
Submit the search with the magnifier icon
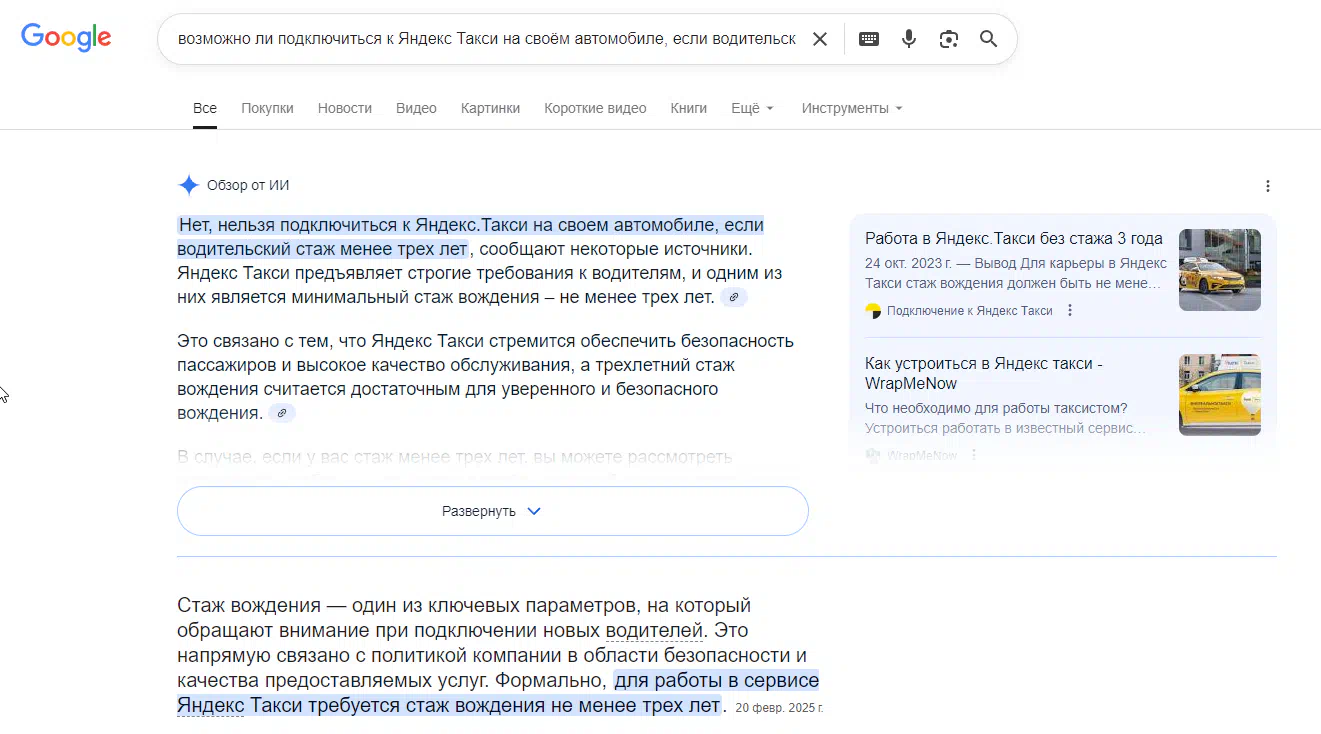(x=989, y=39)
